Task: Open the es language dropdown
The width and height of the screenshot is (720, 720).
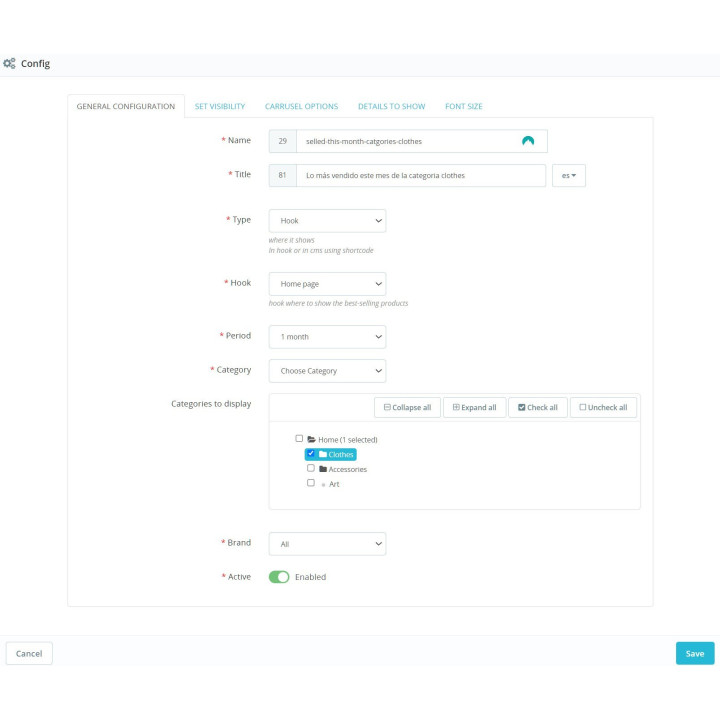Action: (x=568, y=175)
